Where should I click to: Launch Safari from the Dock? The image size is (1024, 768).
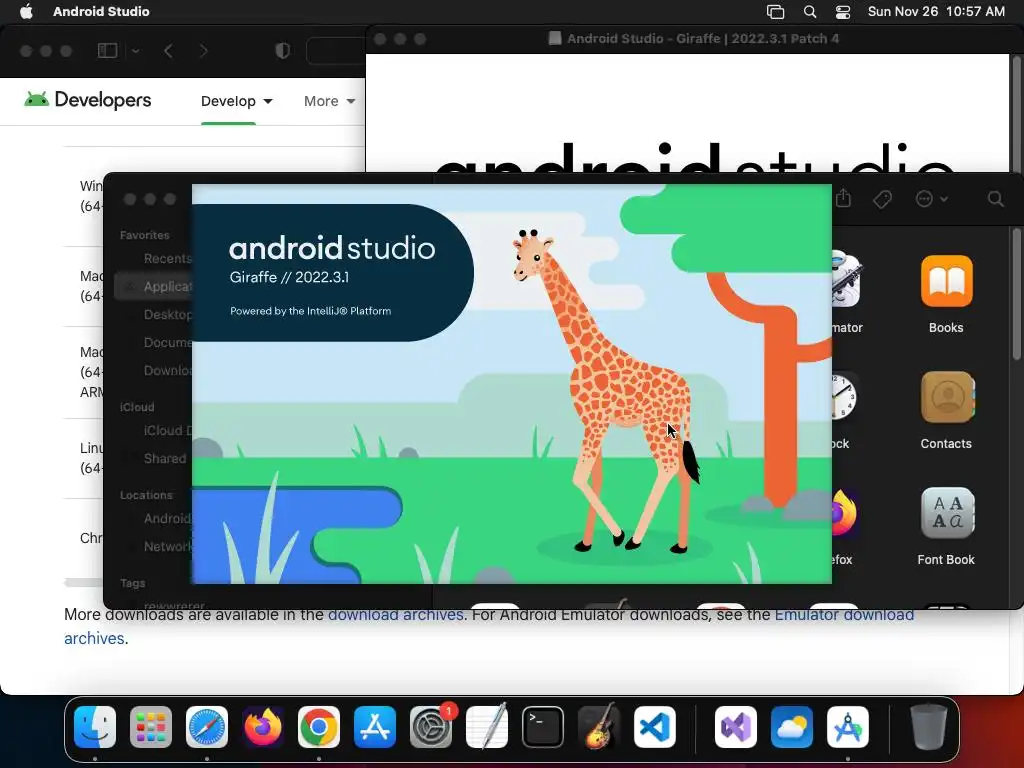pos(207,727)
